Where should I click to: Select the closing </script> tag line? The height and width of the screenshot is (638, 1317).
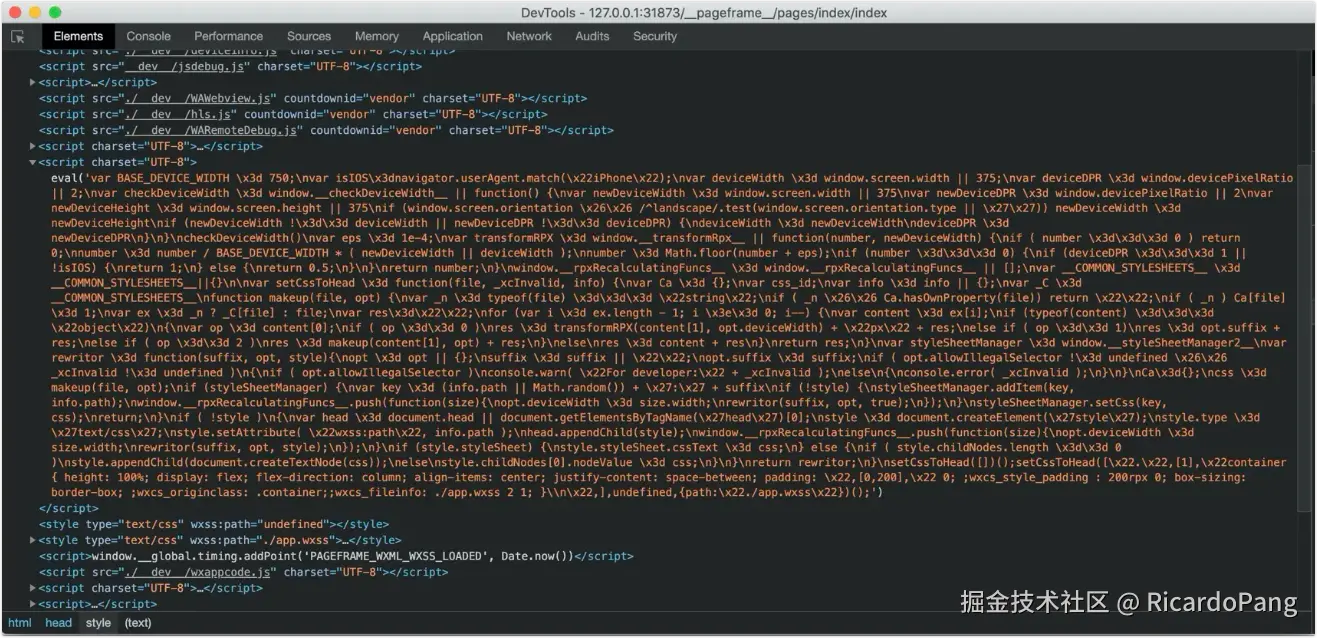[x=69, y=508]
